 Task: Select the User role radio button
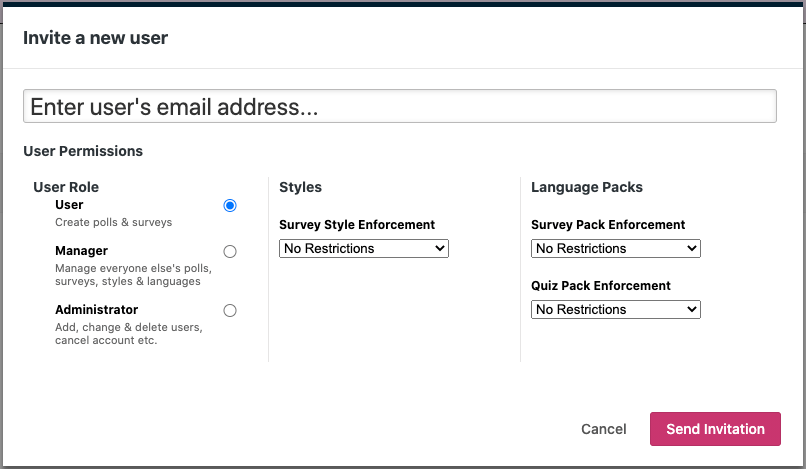pyautogui.click(x=230, y=205)
